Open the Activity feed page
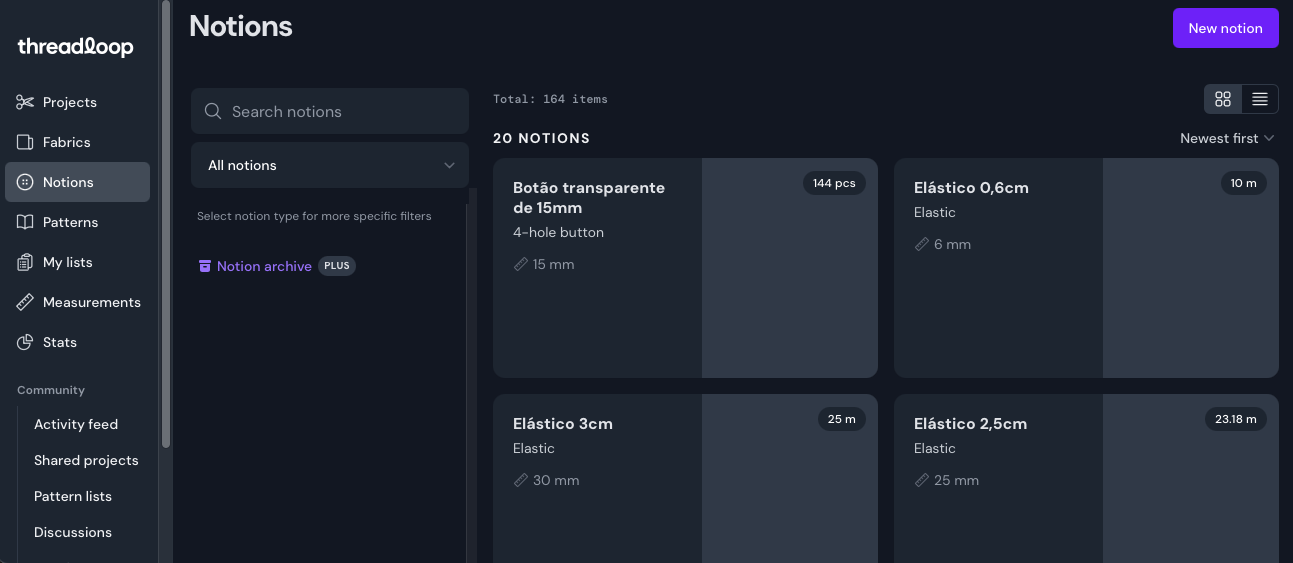 [76, 424]
